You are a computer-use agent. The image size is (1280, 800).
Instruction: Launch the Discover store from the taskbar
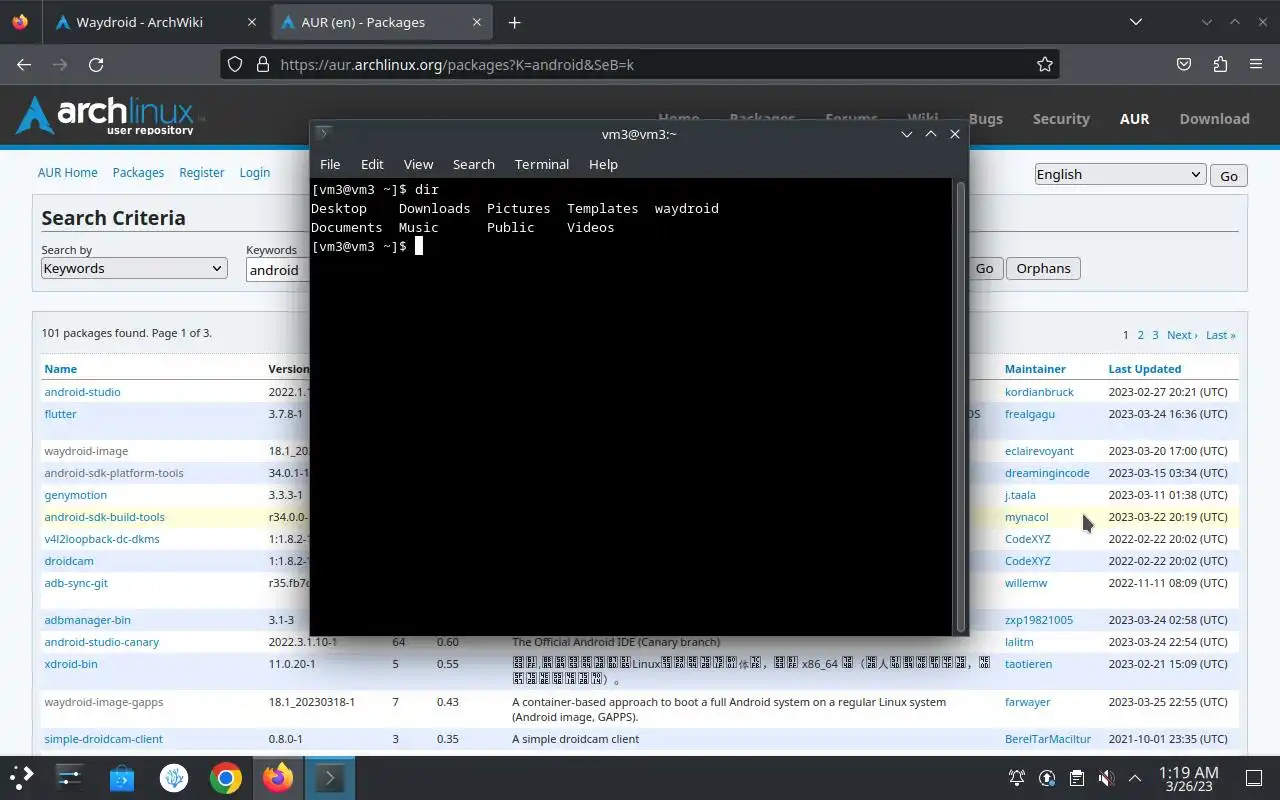[x=122, y=777]
